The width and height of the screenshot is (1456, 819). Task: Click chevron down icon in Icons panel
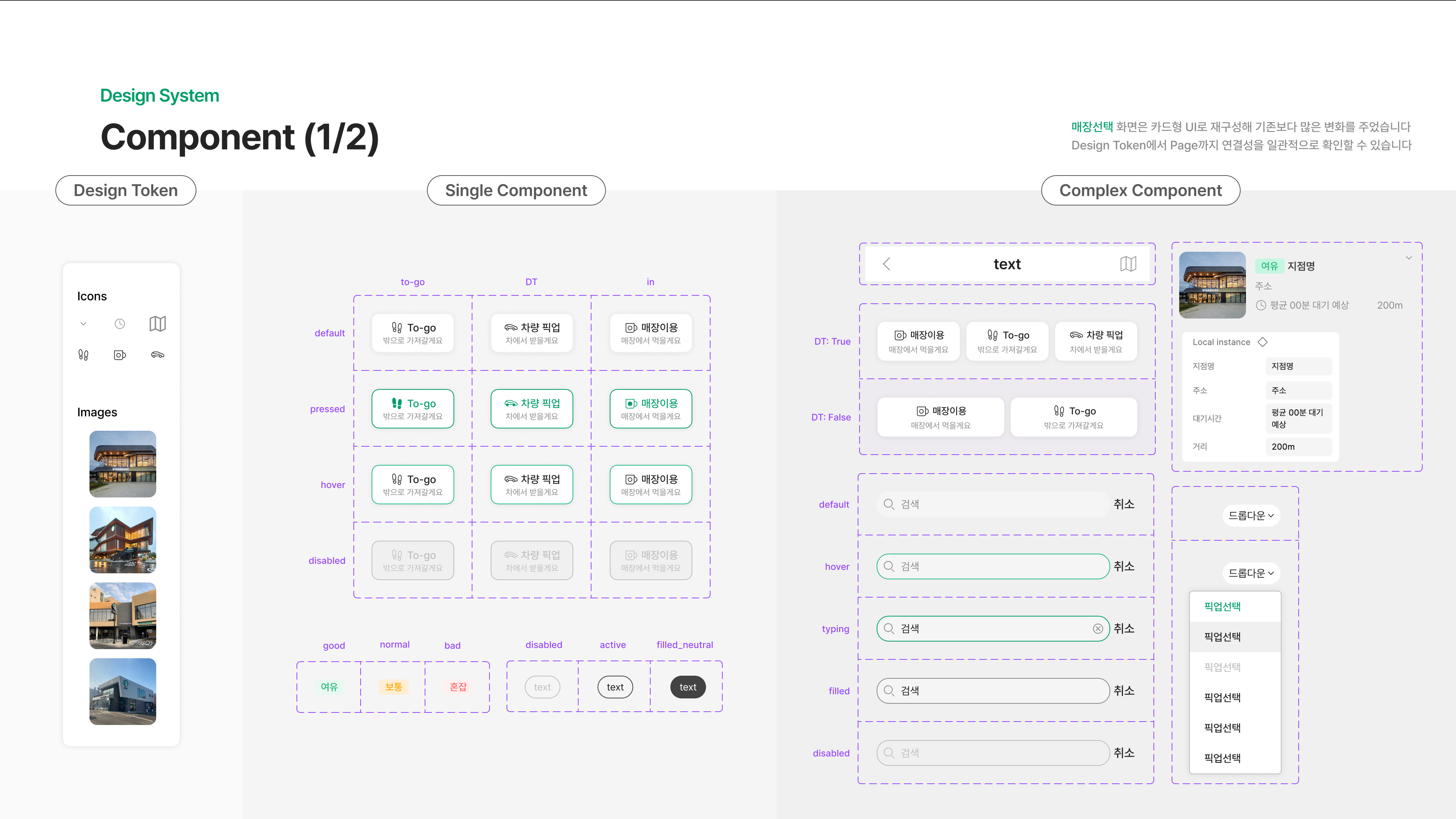[x=83, y=324]
